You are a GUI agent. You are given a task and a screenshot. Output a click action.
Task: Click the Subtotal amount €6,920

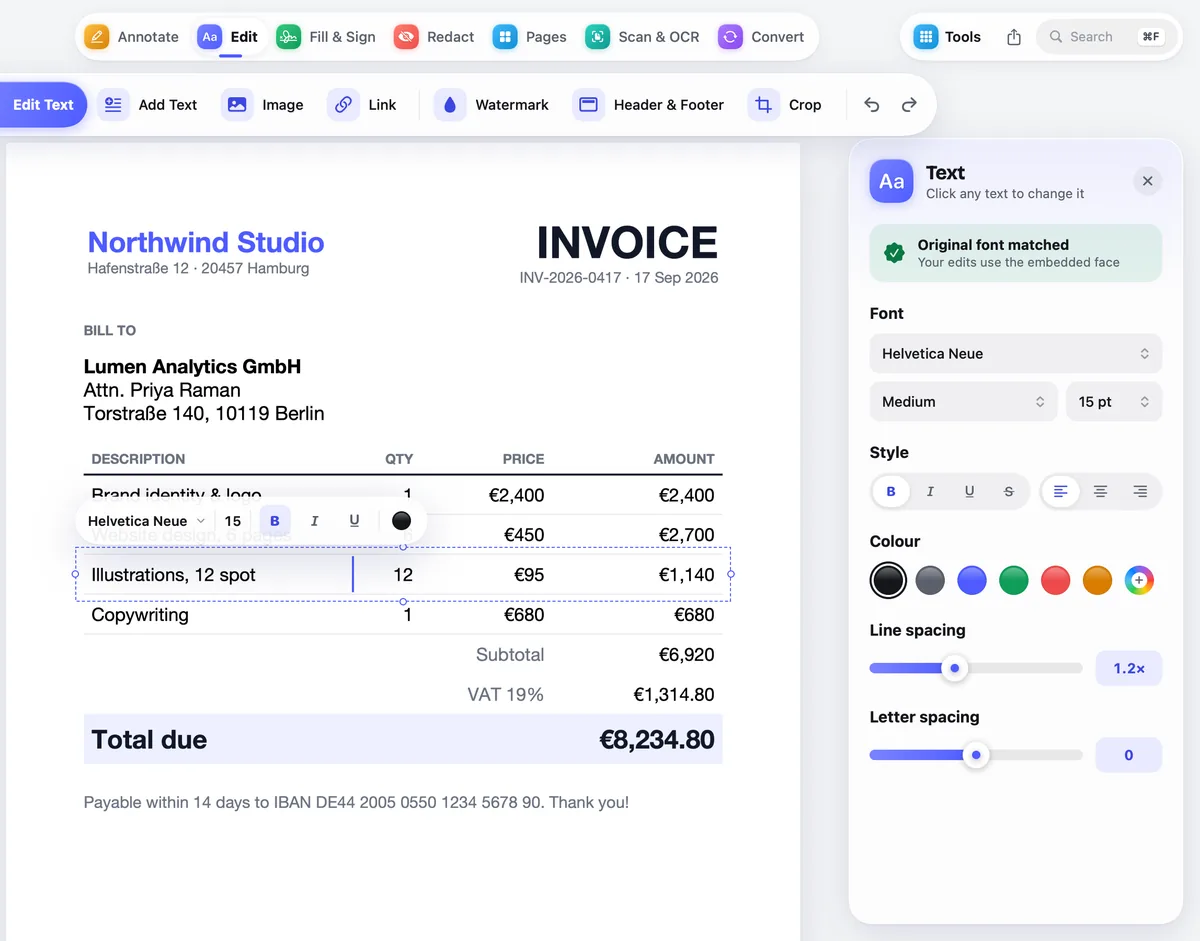(686, 655)
